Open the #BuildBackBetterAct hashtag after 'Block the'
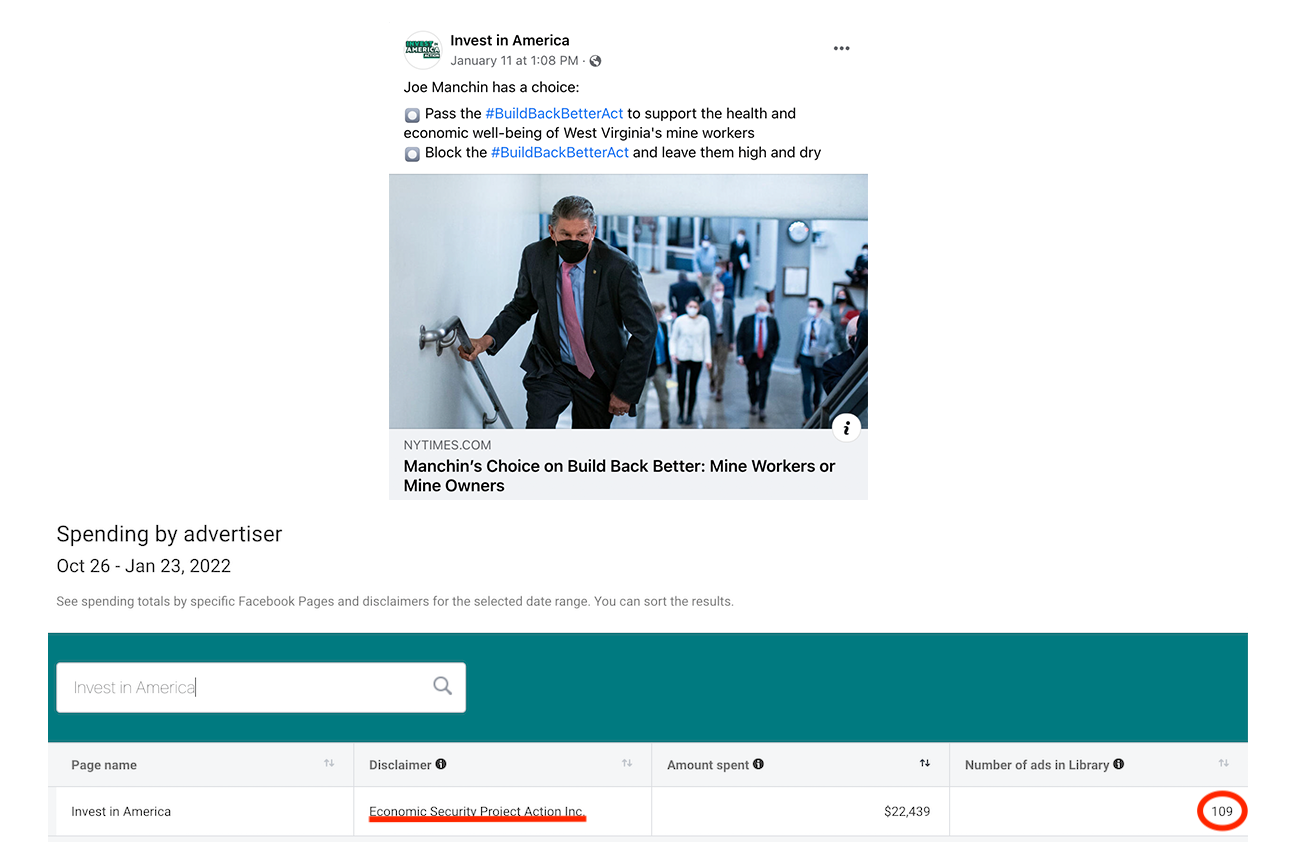 point(560,152)
